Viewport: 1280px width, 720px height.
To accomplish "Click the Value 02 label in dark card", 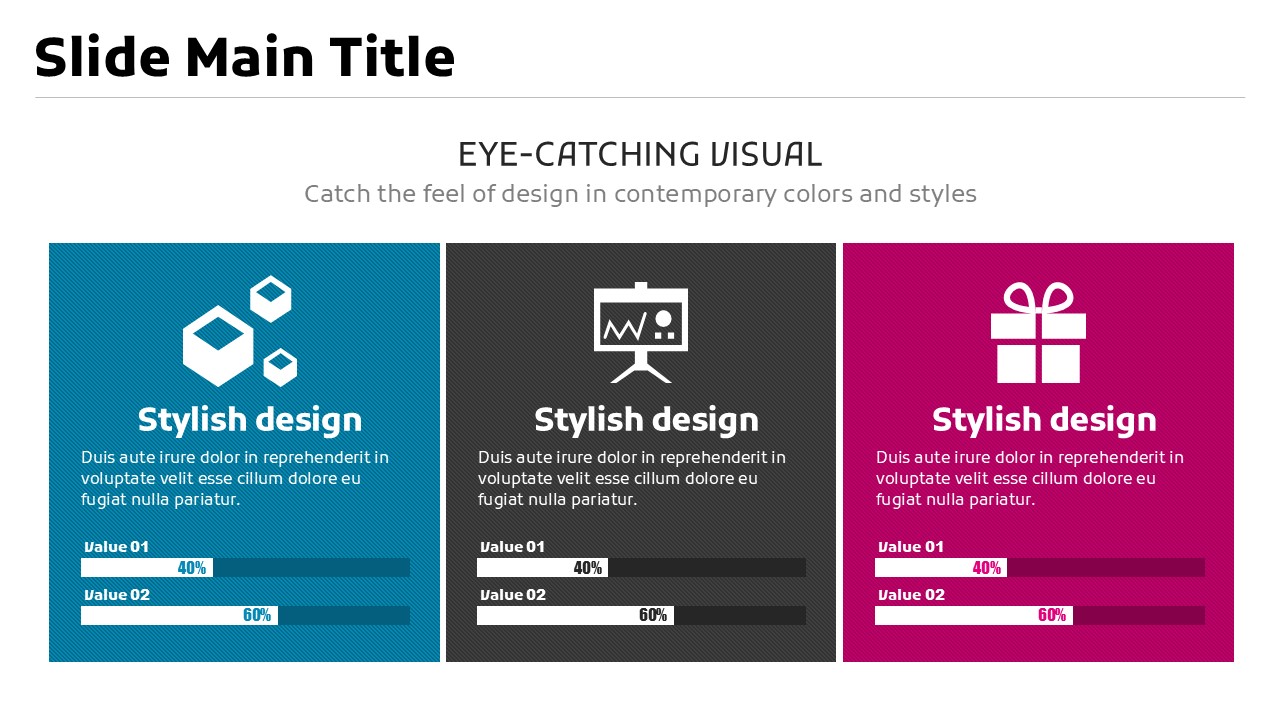I will click(513, 595).
